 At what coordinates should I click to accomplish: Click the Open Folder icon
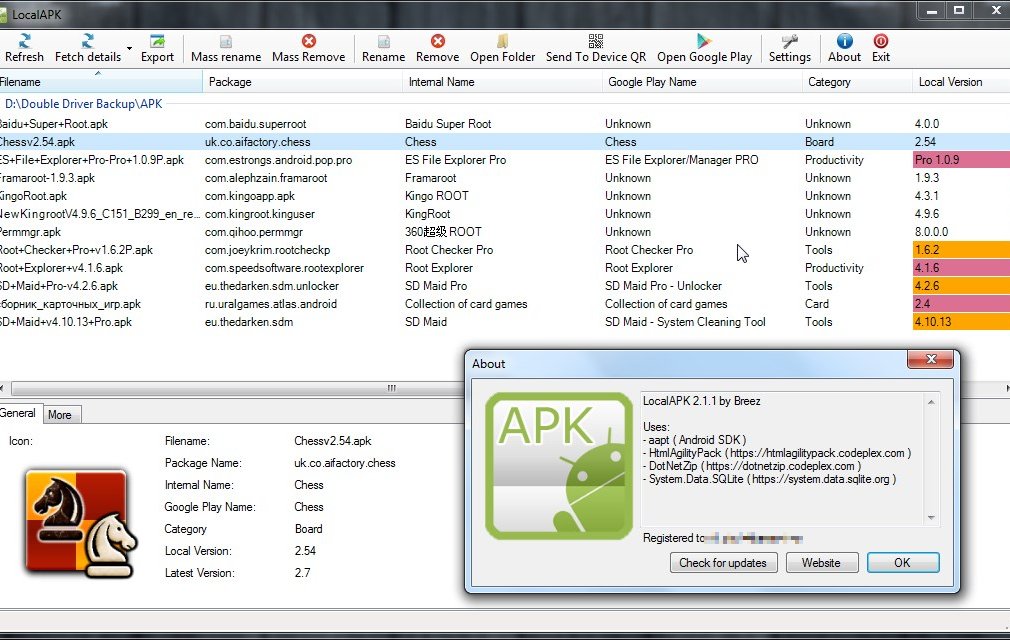coord(502,41)
